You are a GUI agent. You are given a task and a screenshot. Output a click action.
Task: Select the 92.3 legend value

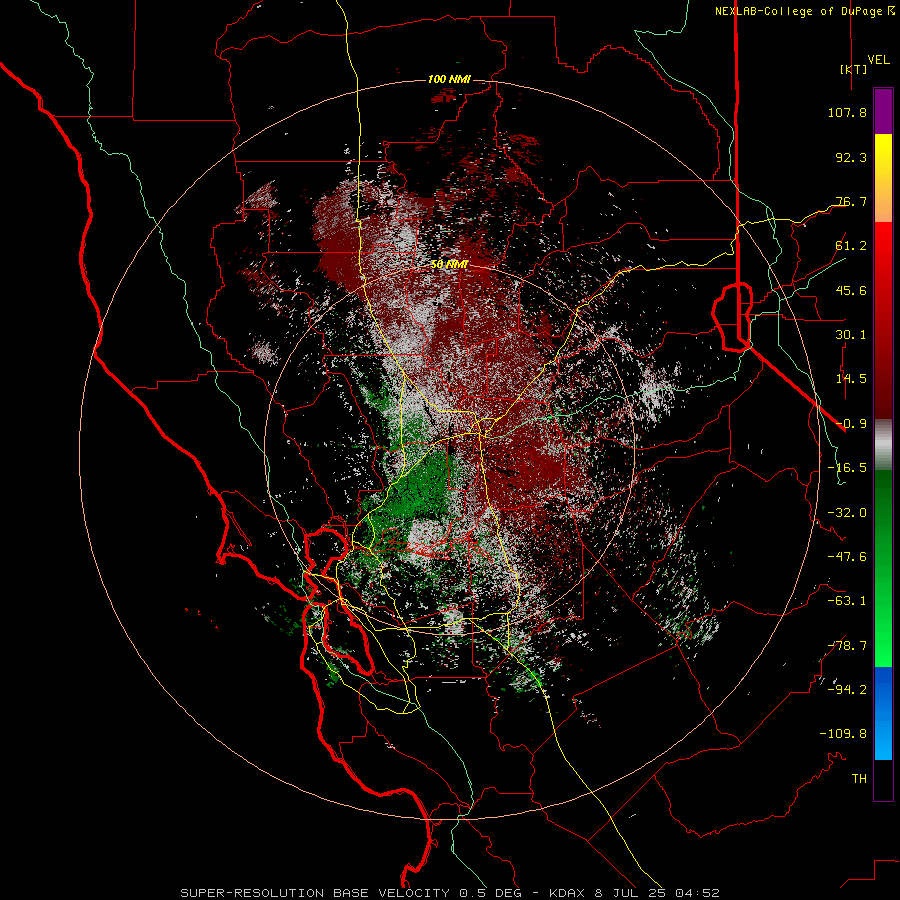(851, 157)
